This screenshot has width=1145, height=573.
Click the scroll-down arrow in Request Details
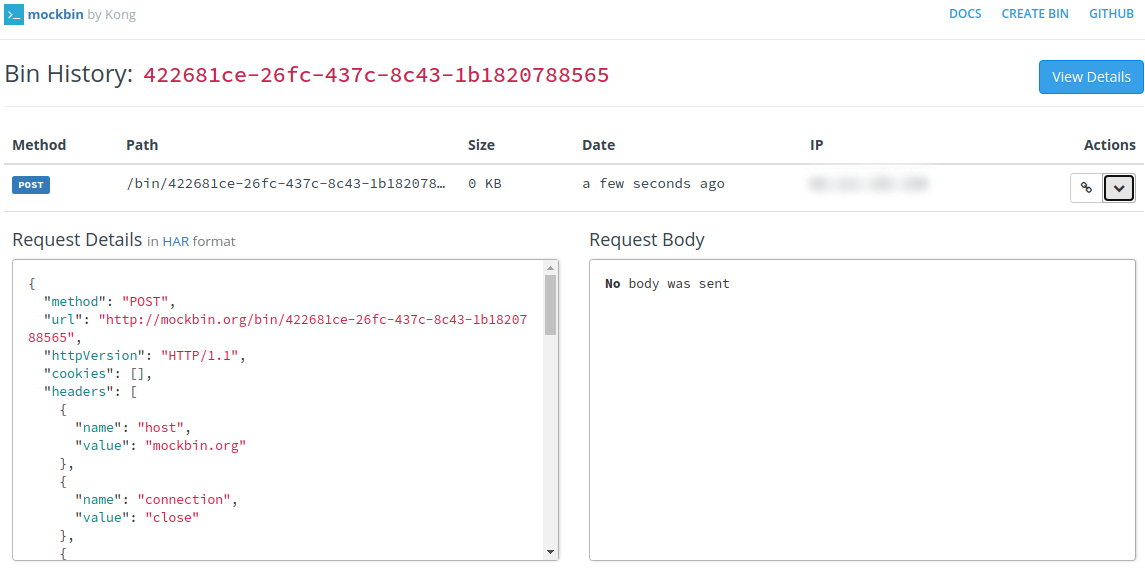tap(551, 552)
